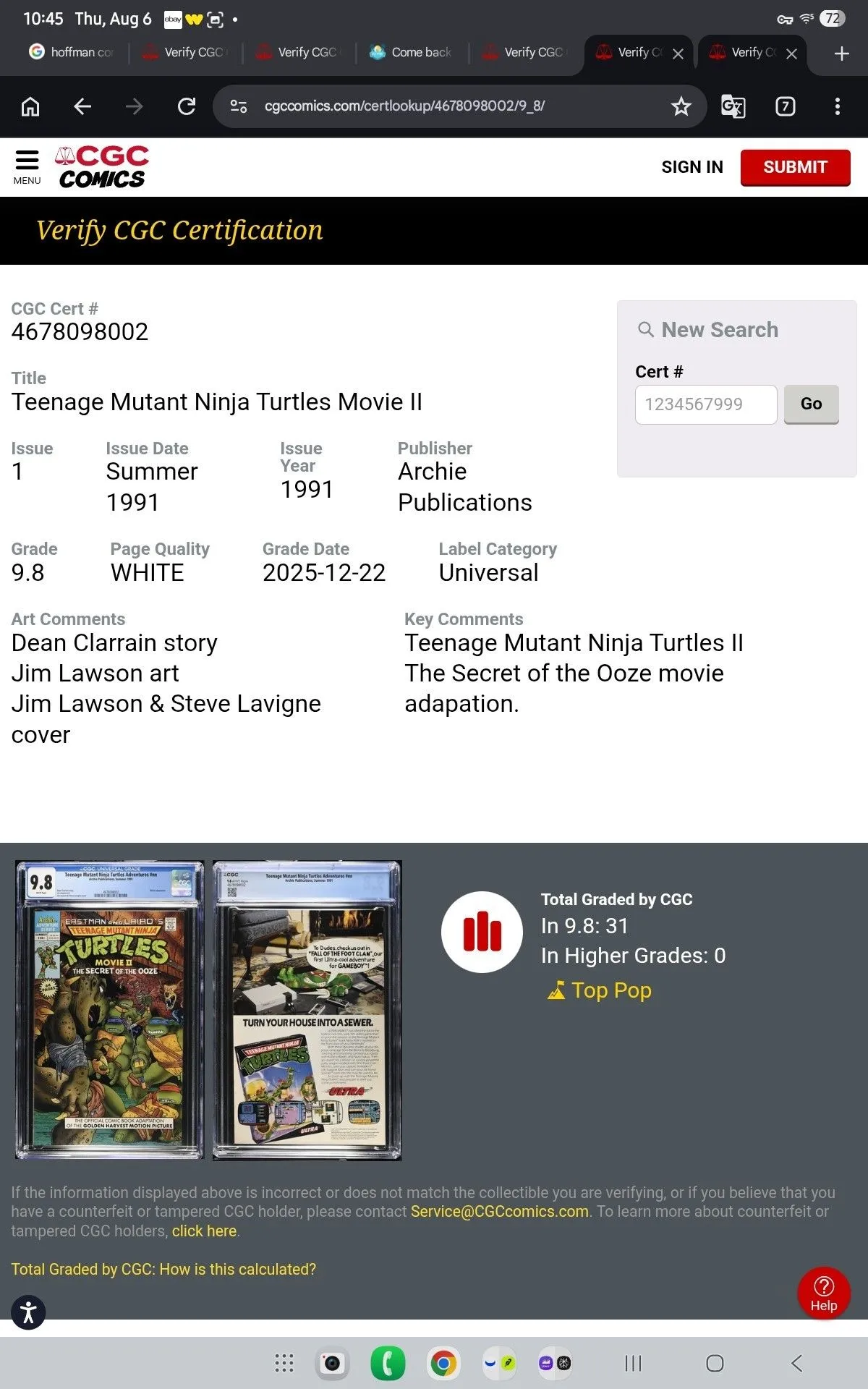
Task: Launch the camera app from taskbar
Action: (332, 1363)
